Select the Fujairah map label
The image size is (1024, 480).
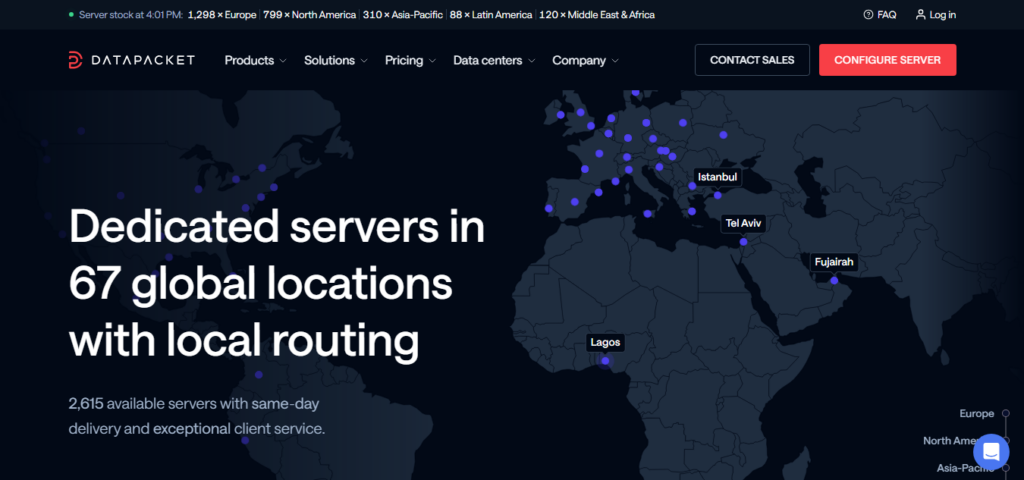point(834,263)
